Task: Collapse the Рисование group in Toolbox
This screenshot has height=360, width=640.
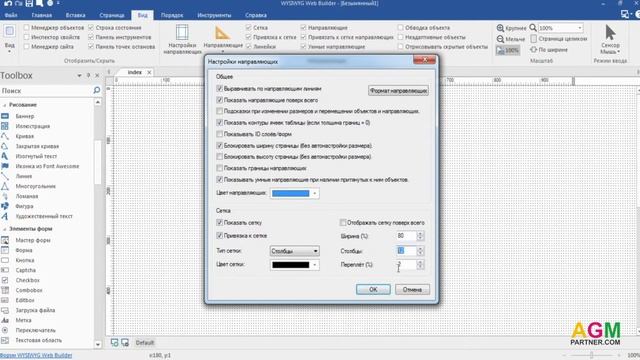Action: (x=5, y=105)
